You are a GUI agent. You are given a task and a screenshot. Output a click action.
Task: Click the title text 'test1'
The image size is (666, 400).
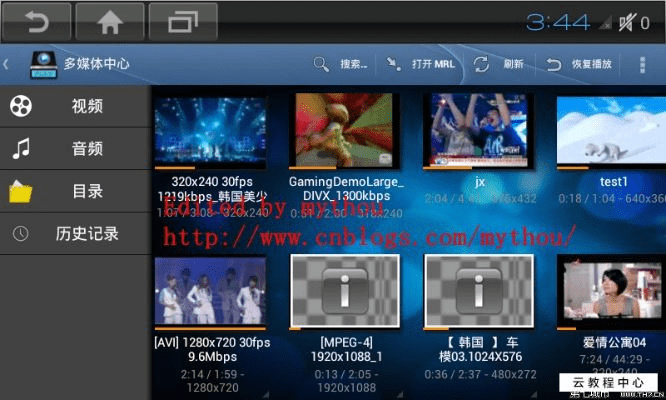613,182
